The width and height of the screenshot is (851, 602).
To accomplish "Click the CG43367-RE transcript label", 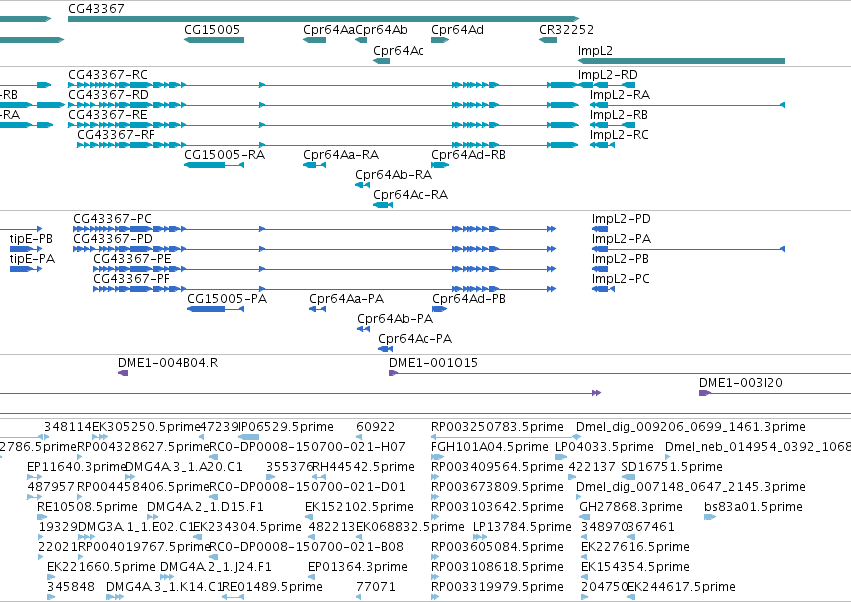I will [x=107, y=115].
